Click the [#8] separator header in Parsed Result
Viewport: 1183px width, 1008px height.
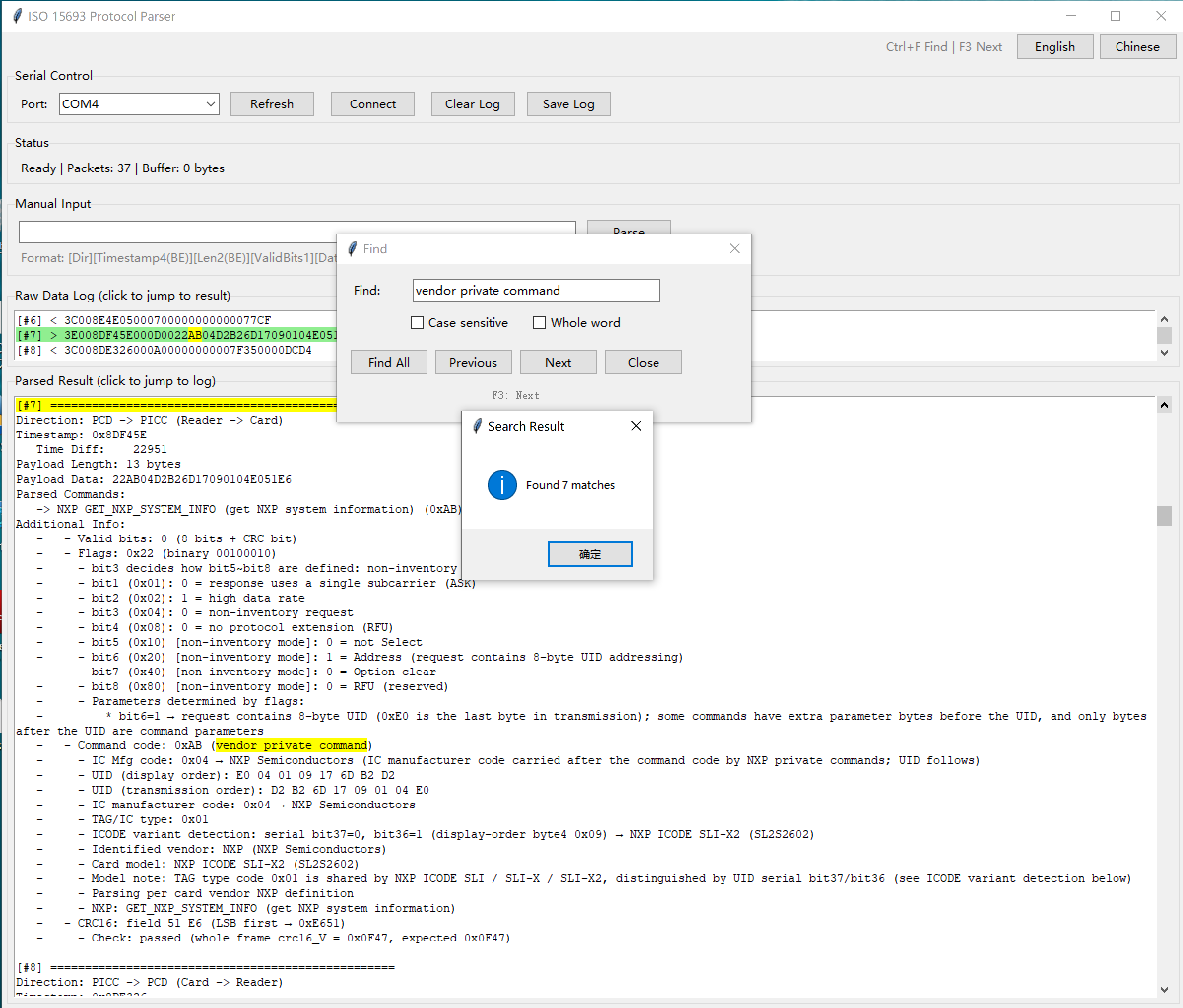point(205,968)
